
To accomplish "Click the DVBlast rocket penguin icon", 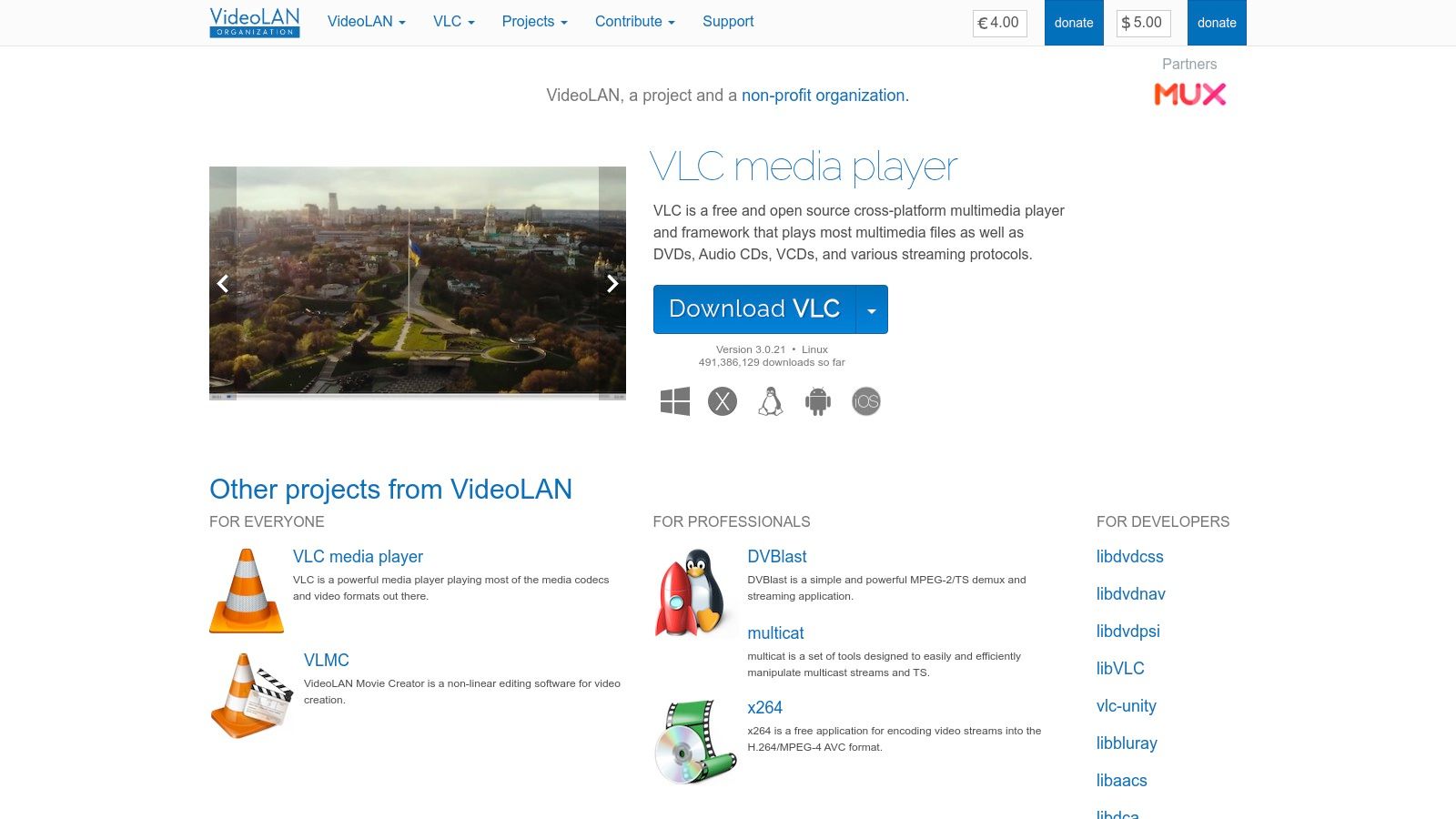I will [693, 591].
